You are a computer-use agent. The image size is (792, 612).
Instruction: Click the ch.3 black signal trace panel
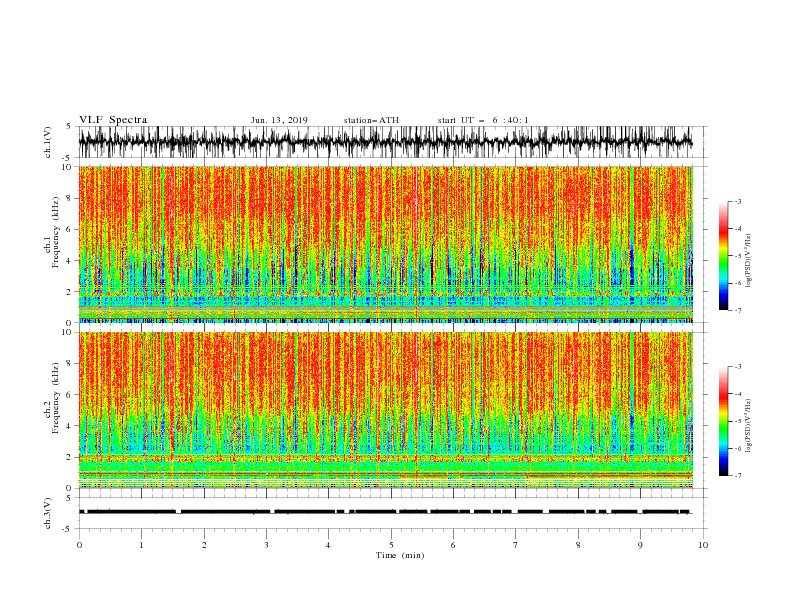point(393,513)
